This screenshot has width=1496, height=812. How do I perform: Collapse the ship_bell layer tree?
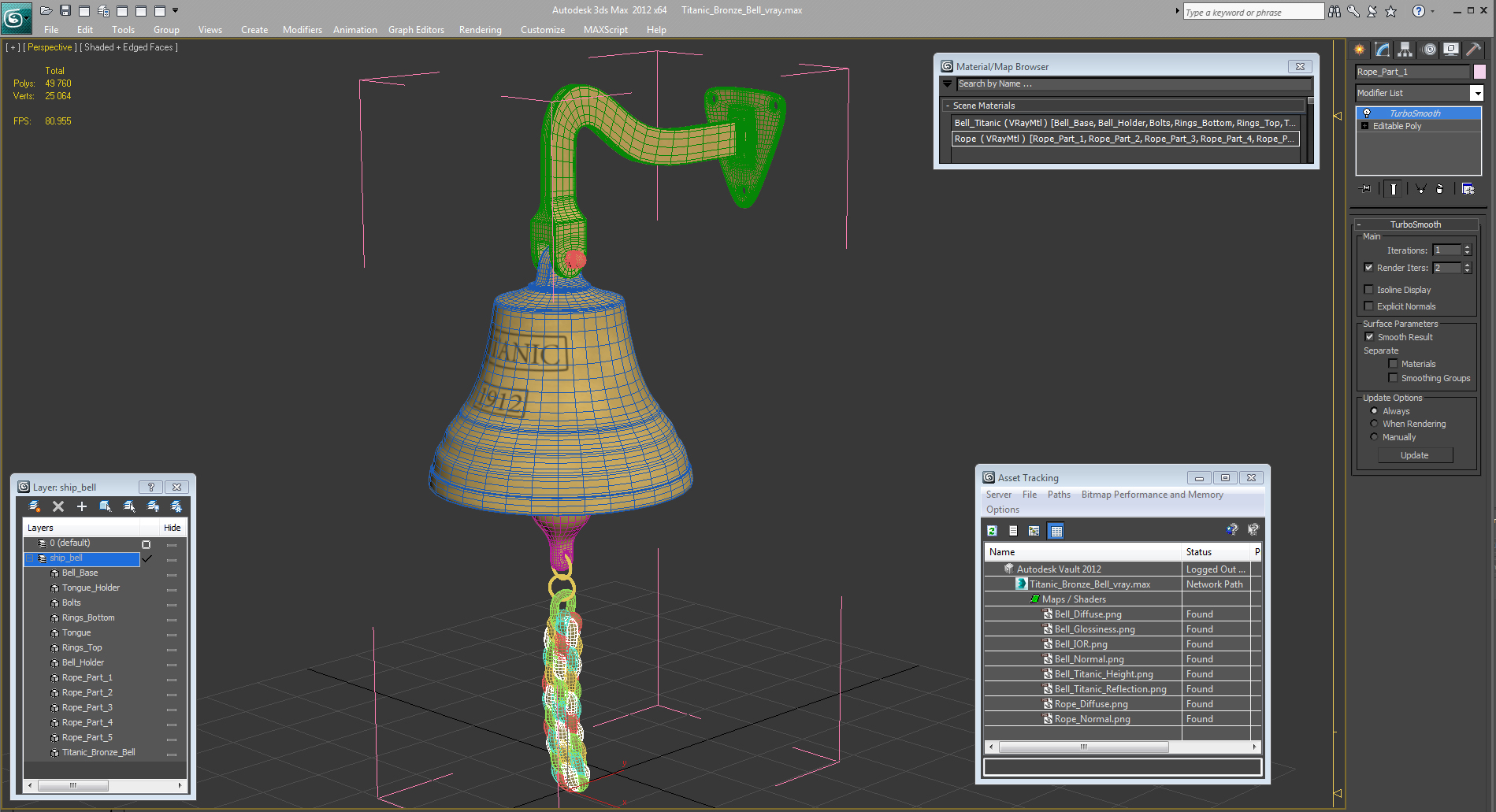[x=30, y=558]
